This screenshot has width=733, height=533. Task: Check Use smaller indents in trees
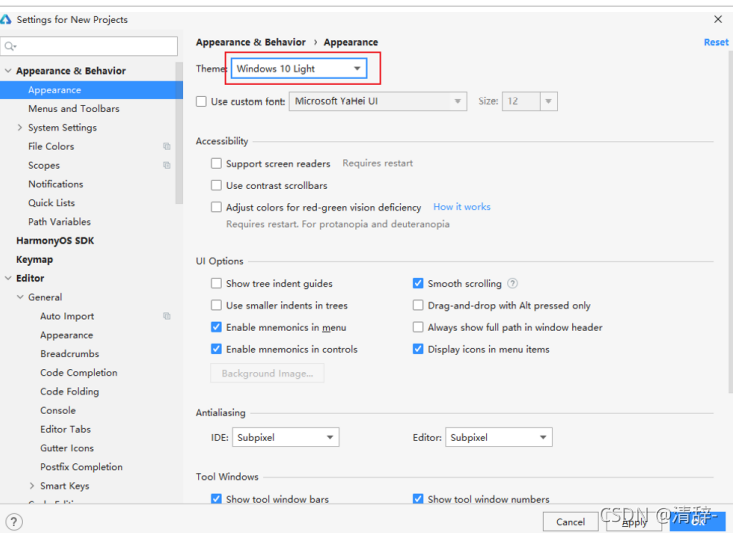tap(216, 305)
